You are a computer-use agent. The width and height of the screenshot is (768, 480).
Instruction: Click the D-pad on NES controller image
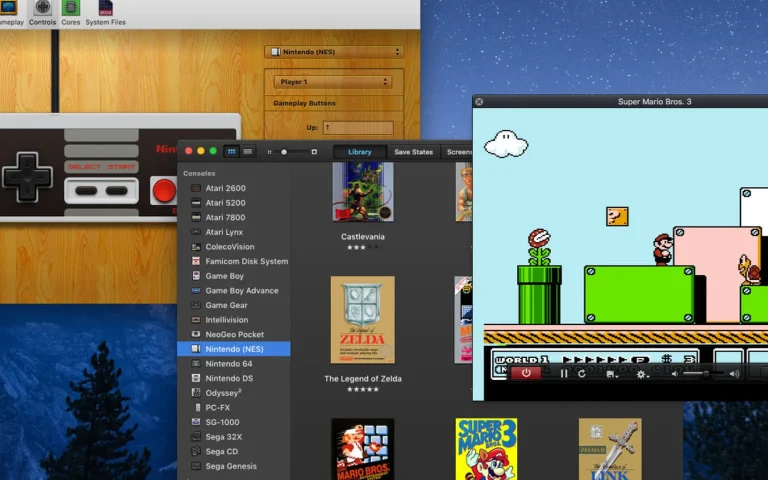point(27,177)
